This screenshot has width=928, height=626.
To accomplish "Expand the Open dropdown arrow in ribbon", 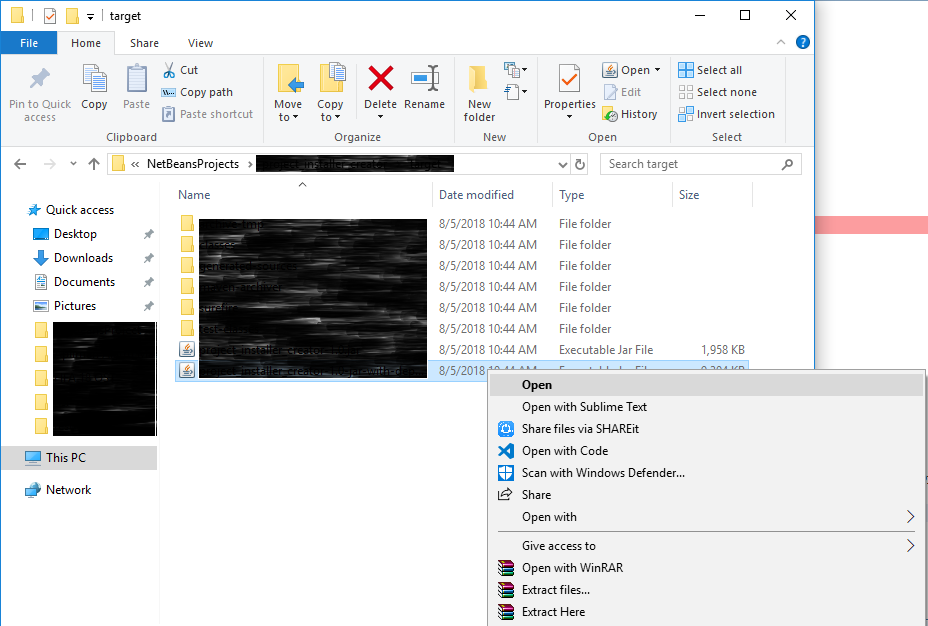I will [658, 70].
